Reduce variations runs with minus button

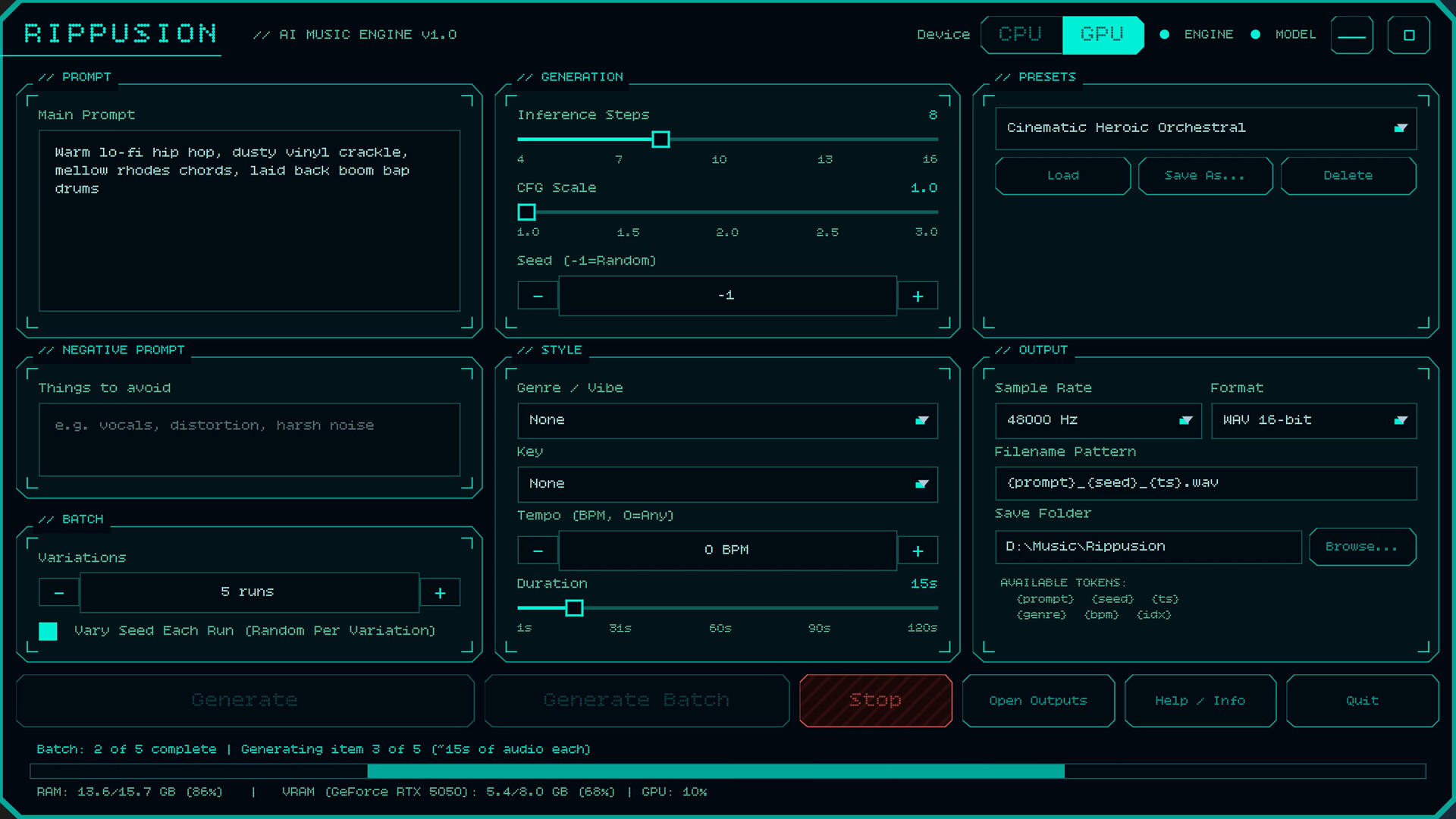(59, 592)
